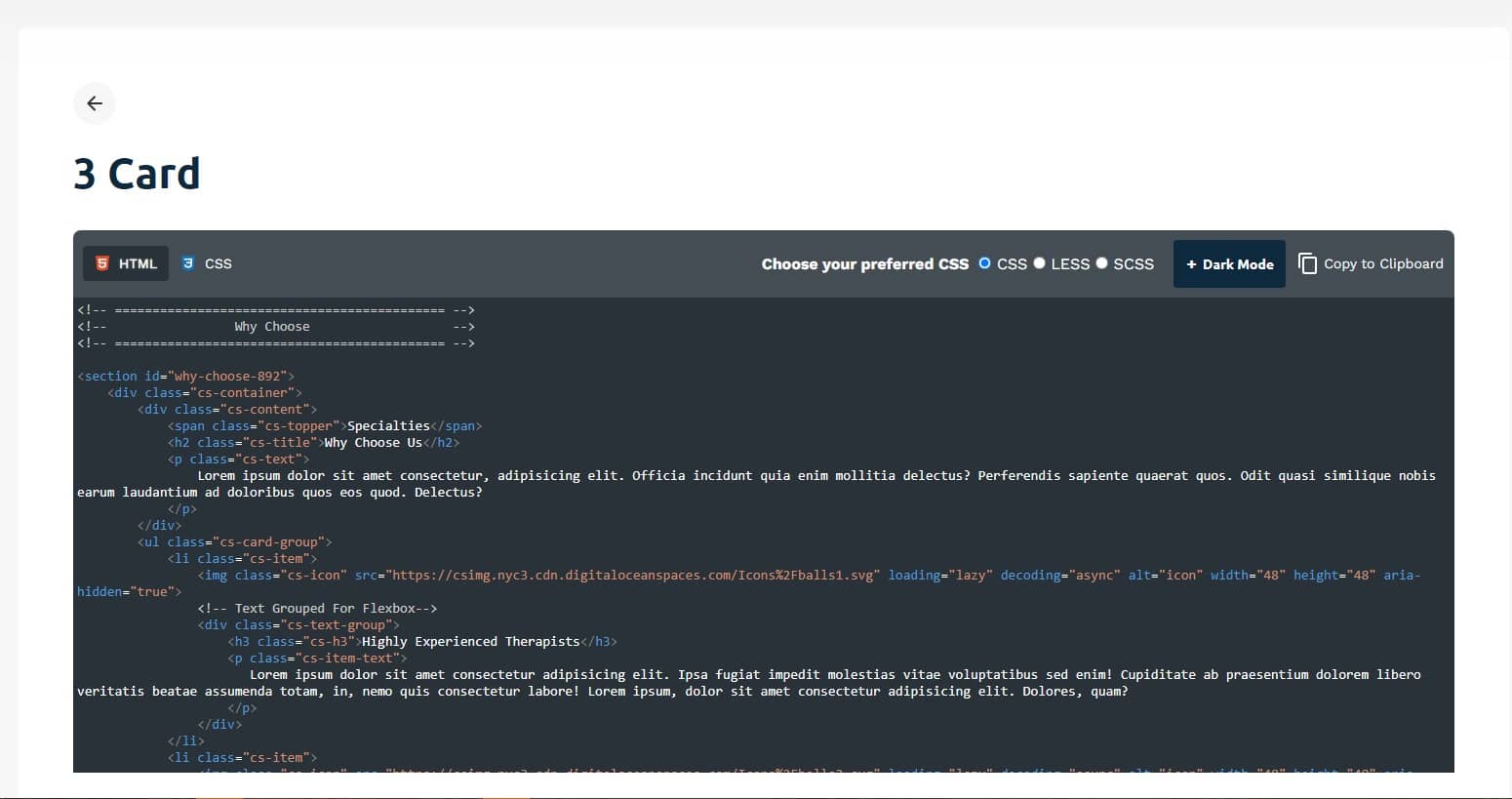
Task: Select the CSS radio option
Action: (984, 263)
